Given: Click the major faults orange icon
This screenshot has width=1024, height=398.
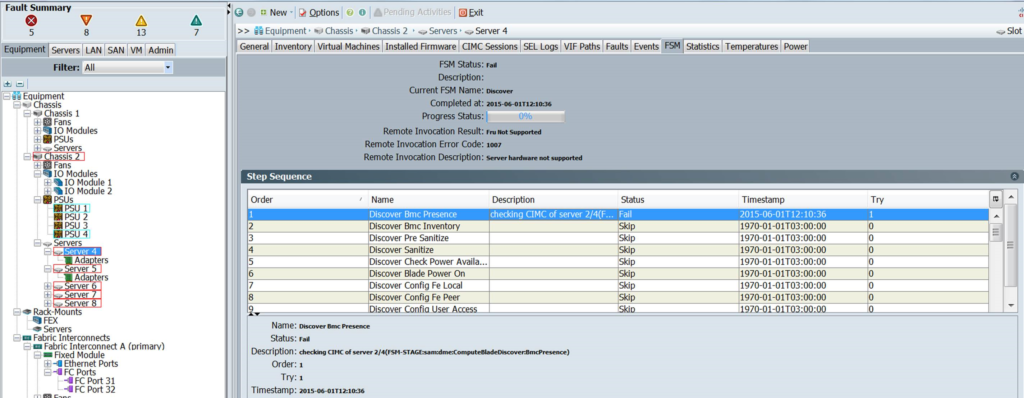Looking at the screenshot, I should point(86,20).
